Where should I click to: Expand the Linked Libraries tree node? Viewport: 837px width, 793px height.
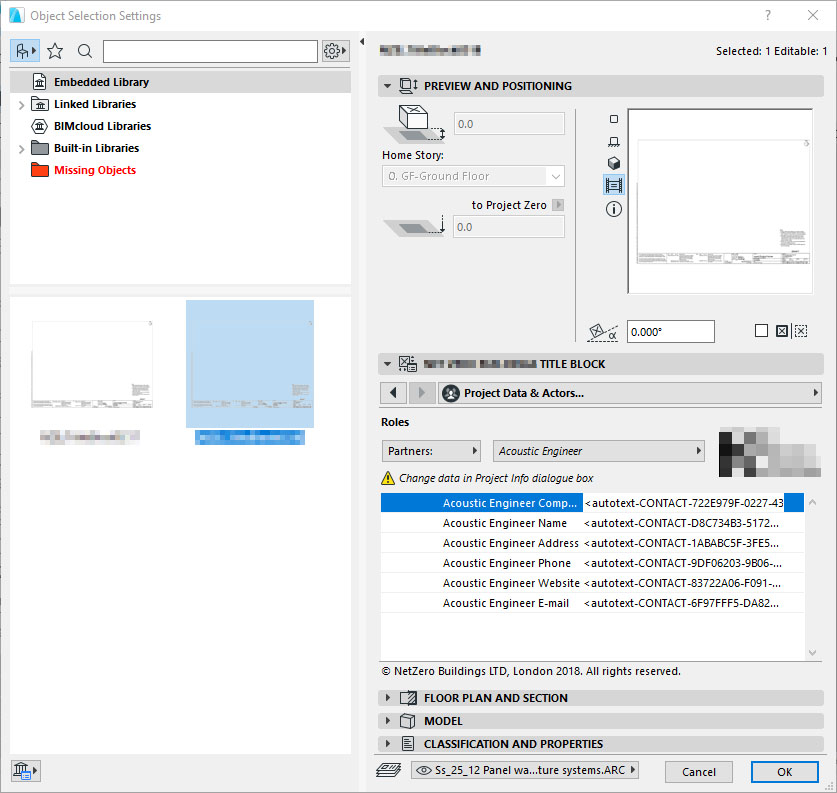coord(22,105)
